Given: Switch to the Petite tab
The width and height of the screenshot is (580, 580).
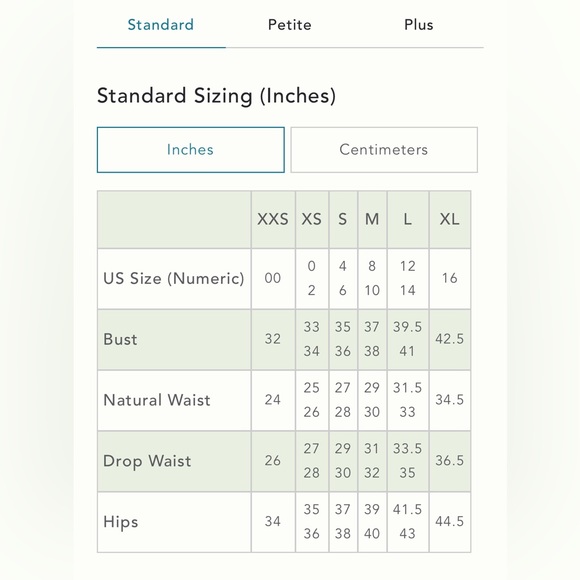Looking at the screenshot, I should 290,25.
